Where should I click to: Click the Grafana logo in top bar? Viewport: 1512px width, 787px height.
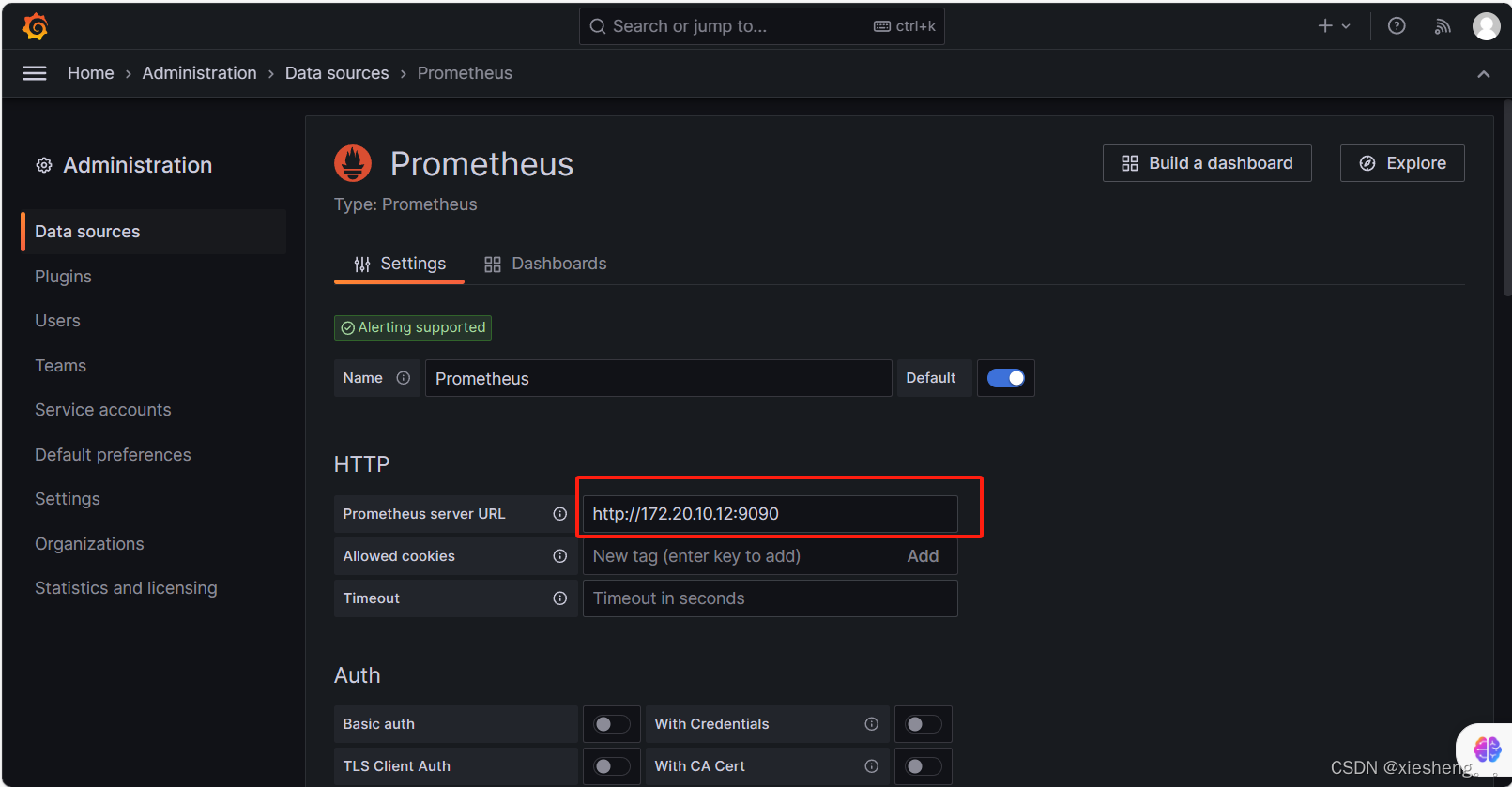(x=35, y=25)
